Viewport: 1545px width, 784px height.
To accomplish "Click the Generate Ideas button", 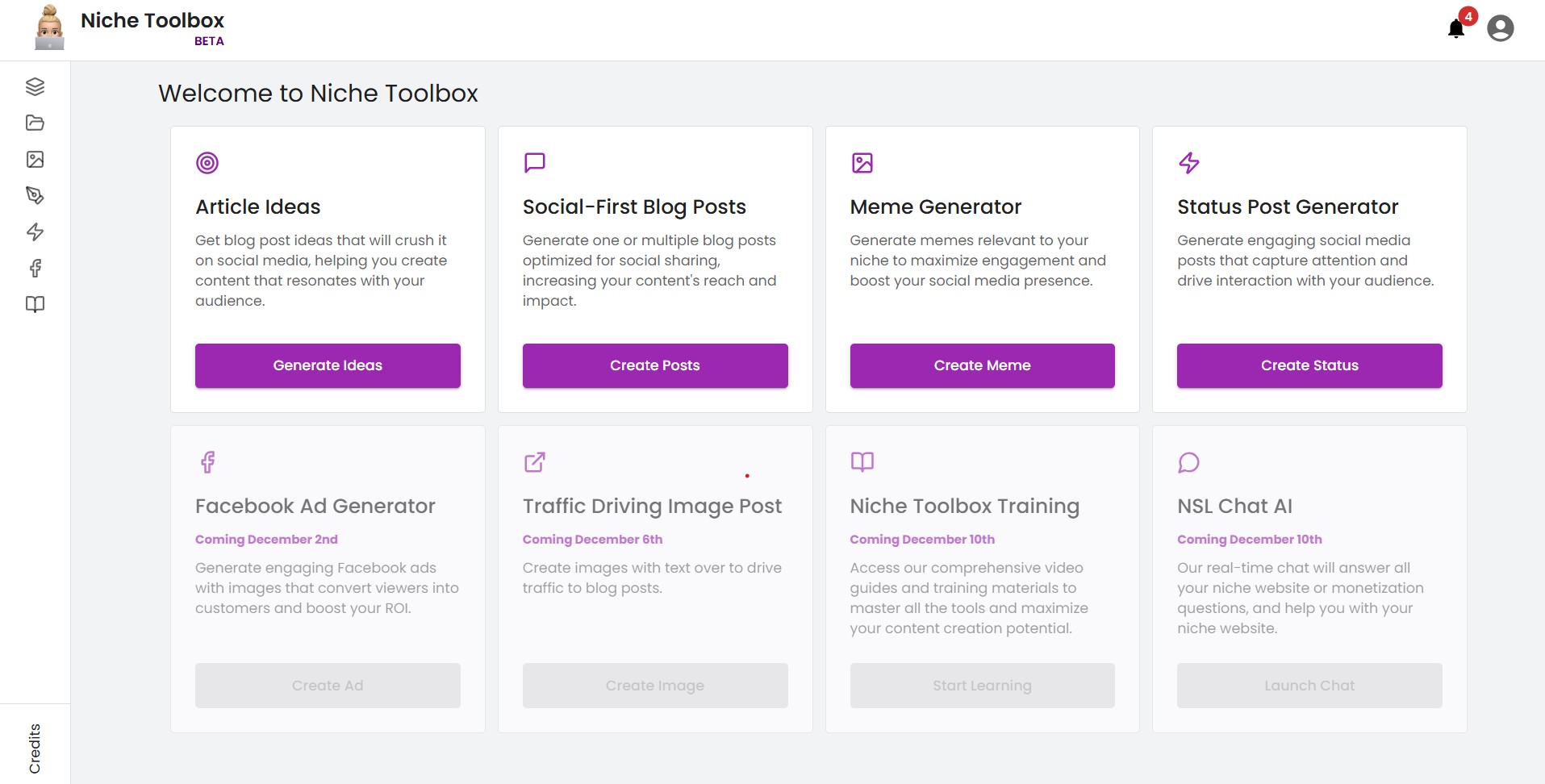I will point(327,365).
